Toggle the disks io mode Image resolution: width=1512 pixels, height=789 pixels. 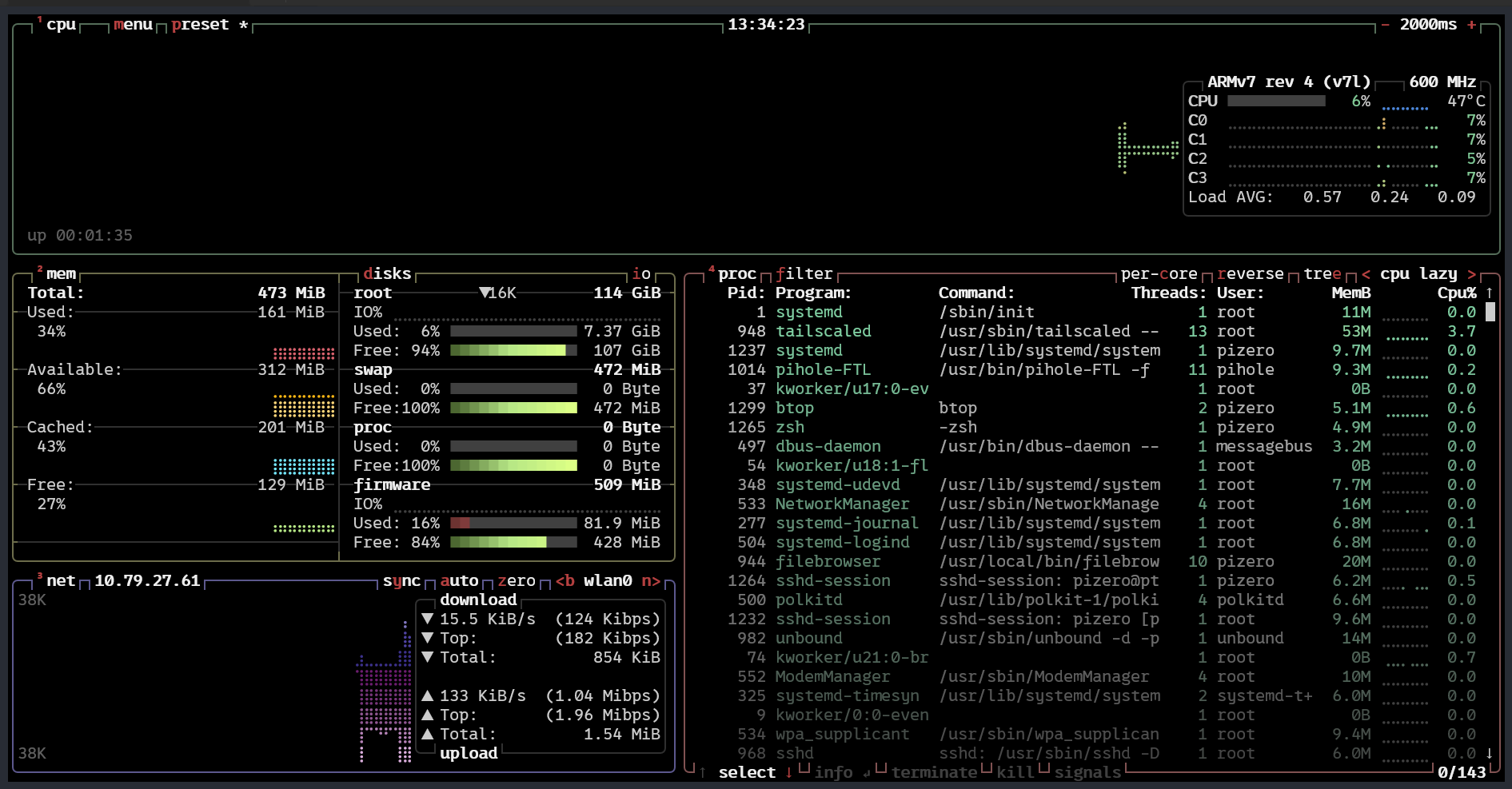tap(641, 274)
